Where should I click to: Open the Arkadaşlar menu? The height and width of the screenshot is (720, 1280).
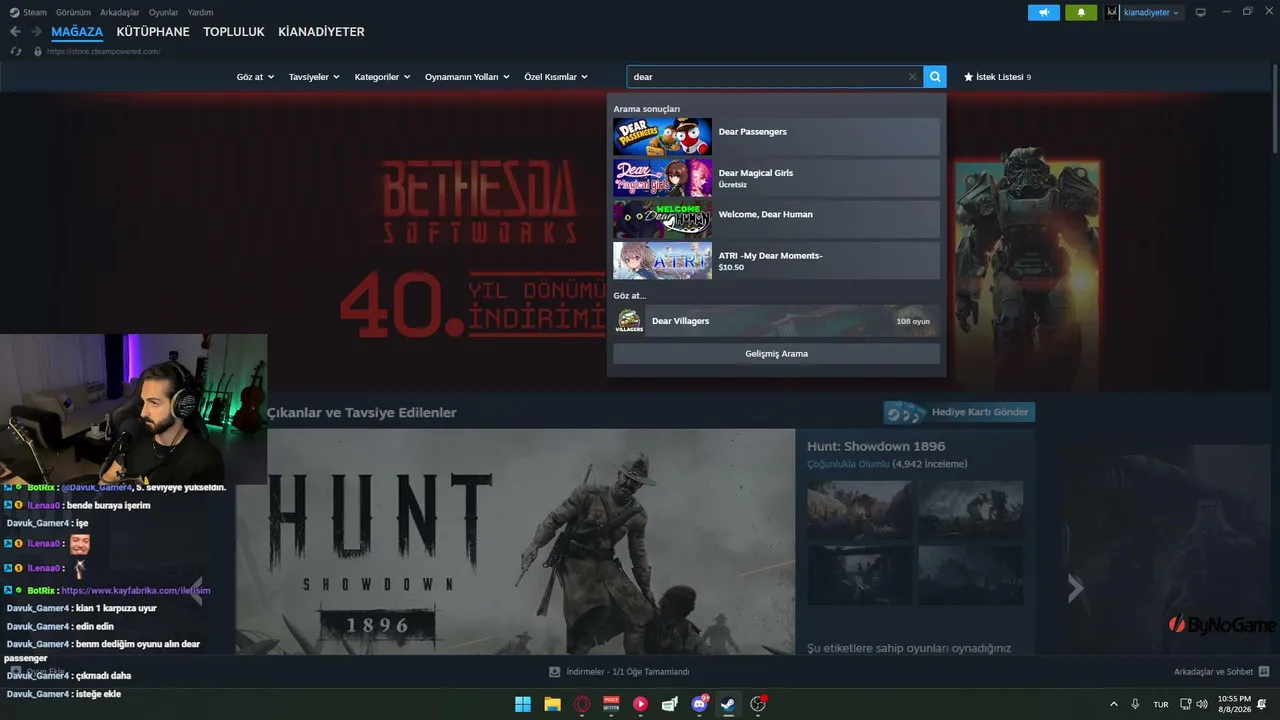pyautogui.click(x=120, y=12)
